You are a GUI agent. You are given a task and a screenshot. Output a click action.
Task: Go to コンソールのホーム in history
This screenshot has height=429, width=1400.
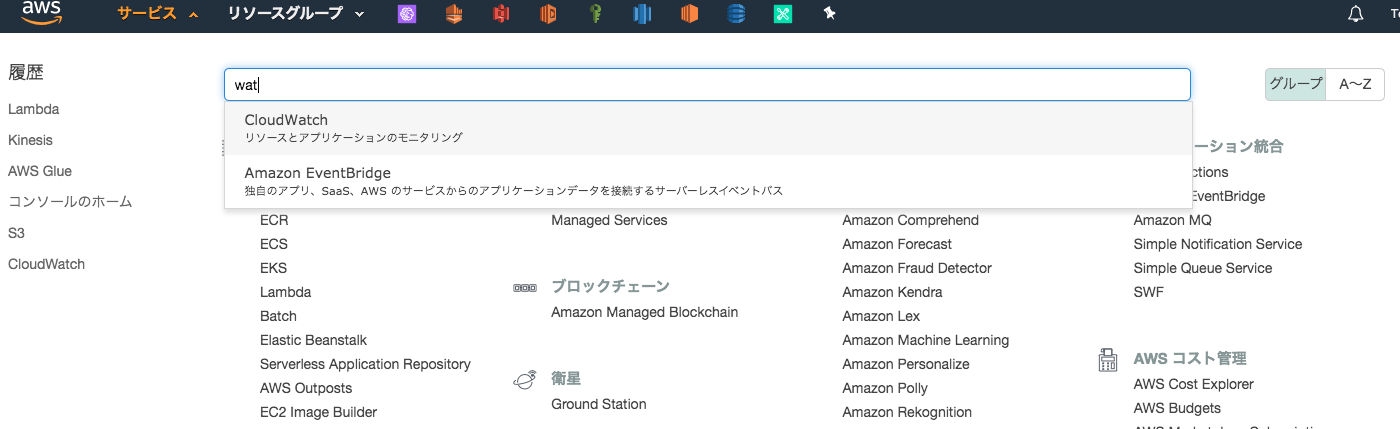[x=70, y=202]
